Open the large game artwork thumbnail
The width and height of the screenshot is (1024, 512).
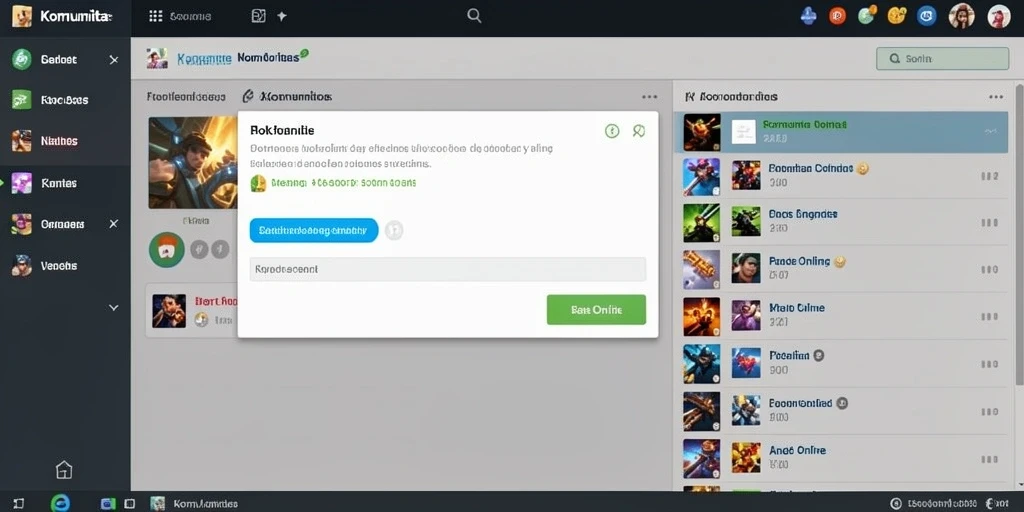(193, 163)
